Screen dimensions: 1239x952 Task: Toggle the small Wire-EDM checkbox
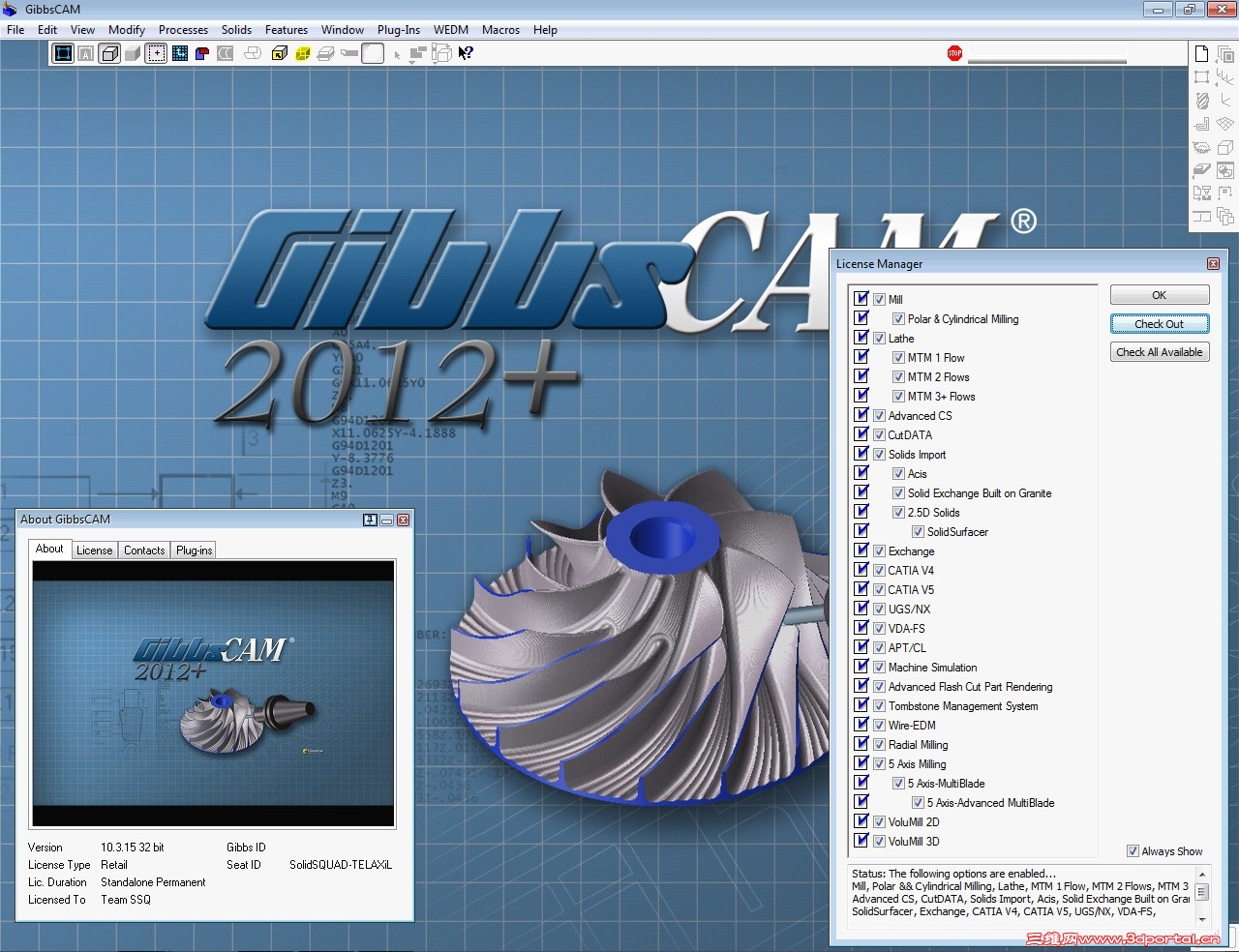point(880,726)
